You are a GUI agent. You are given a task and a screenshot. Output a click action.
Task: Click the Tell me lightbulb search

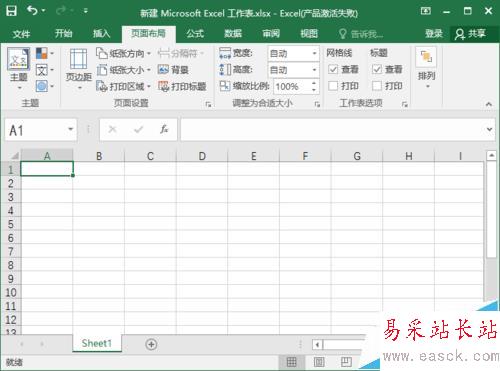361,34
